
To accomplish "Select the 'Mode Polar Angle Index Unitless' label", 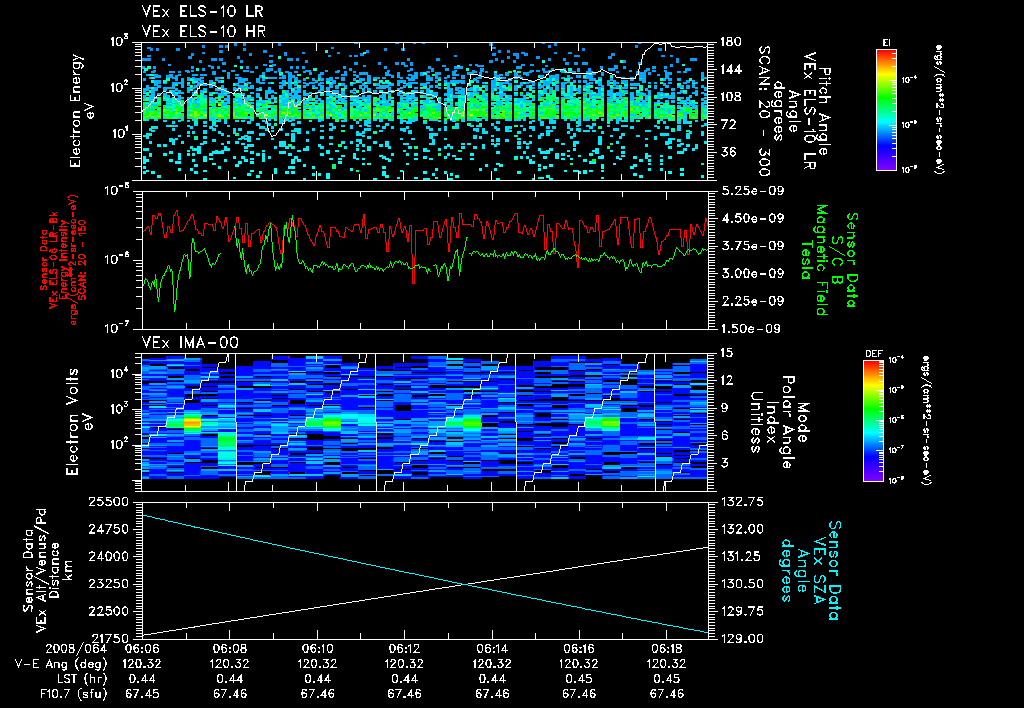I will tap(779, 422).
